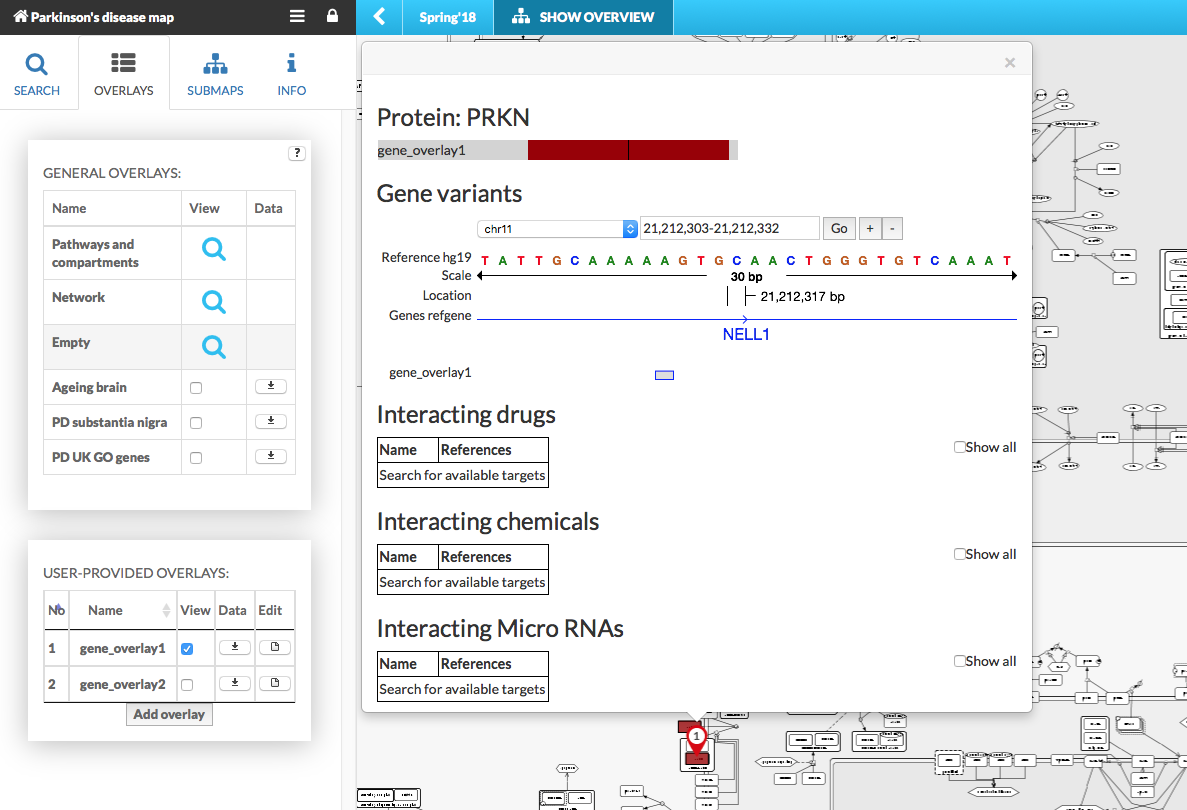The height and width of the screenshot is (810, 1187).
Task: Open the hamburger menu in header
Action: coord(297,17)
